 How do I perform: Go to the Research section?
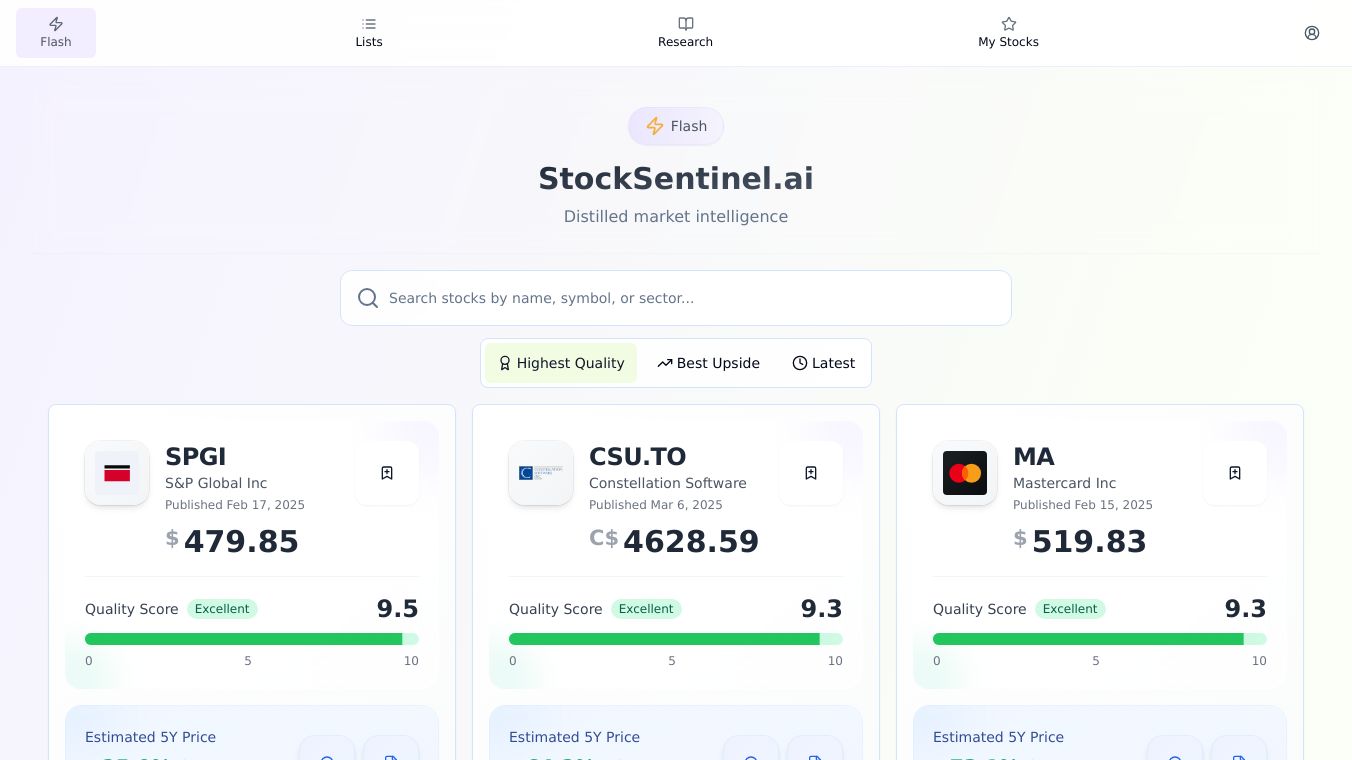tap(685, 33)
